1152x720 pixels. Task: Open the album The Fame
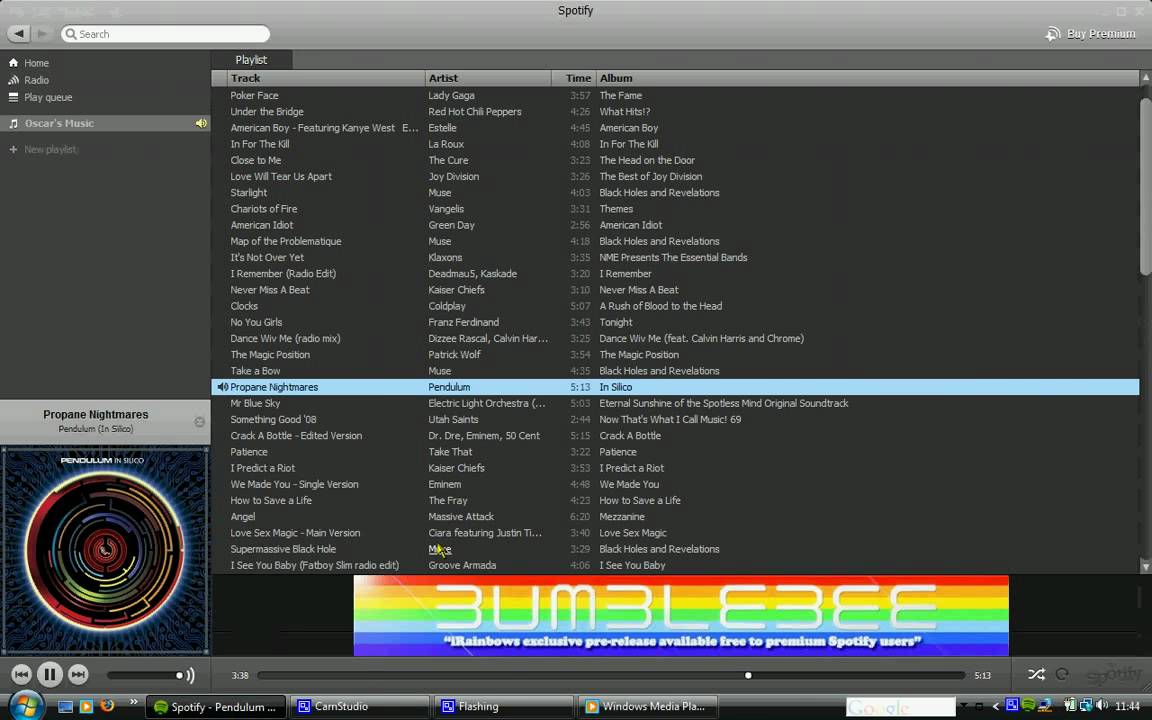(620, 96)
